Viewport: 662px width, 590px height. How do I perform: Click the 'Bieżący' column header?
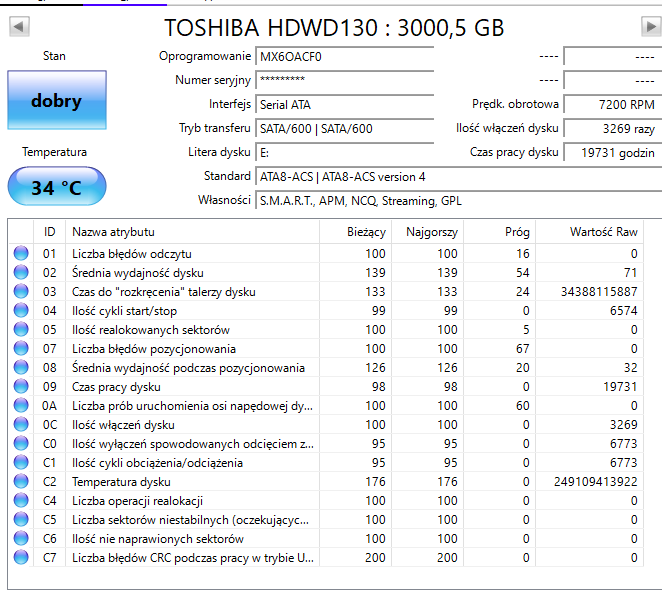click(x=366, y=232)
